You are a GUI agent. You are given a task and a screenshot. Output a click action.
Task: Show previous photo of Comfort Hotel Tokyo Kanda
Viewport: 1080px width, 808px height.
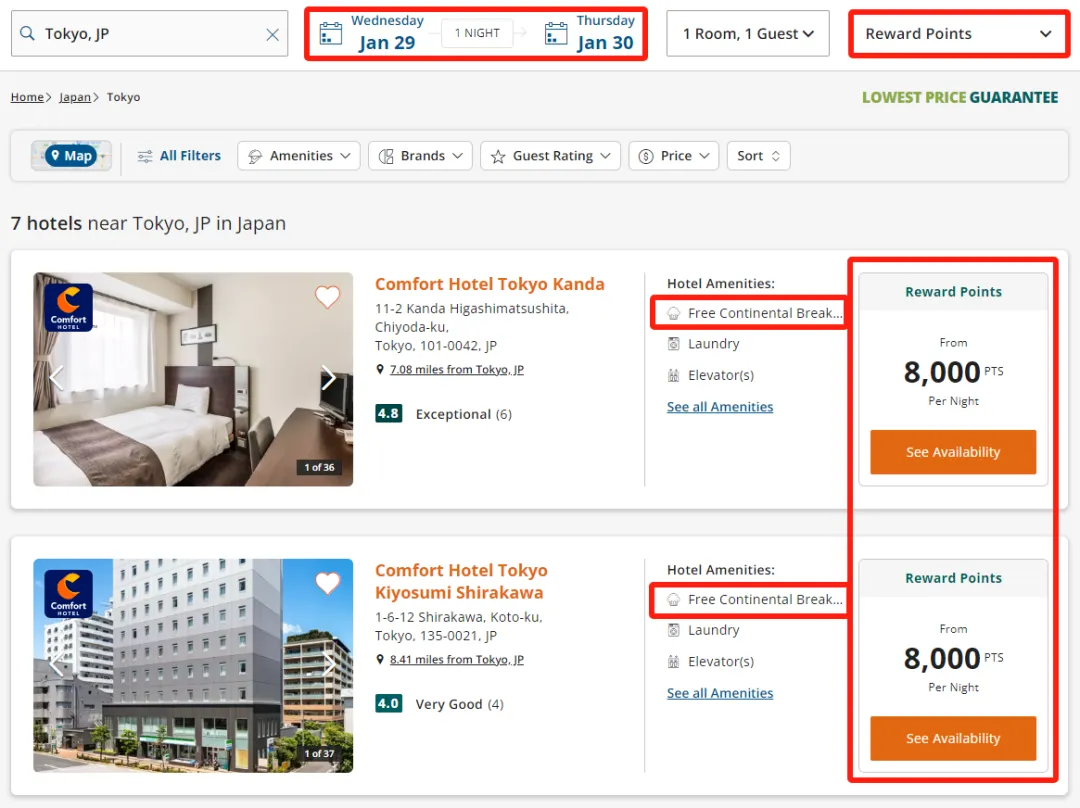[57, 378]
